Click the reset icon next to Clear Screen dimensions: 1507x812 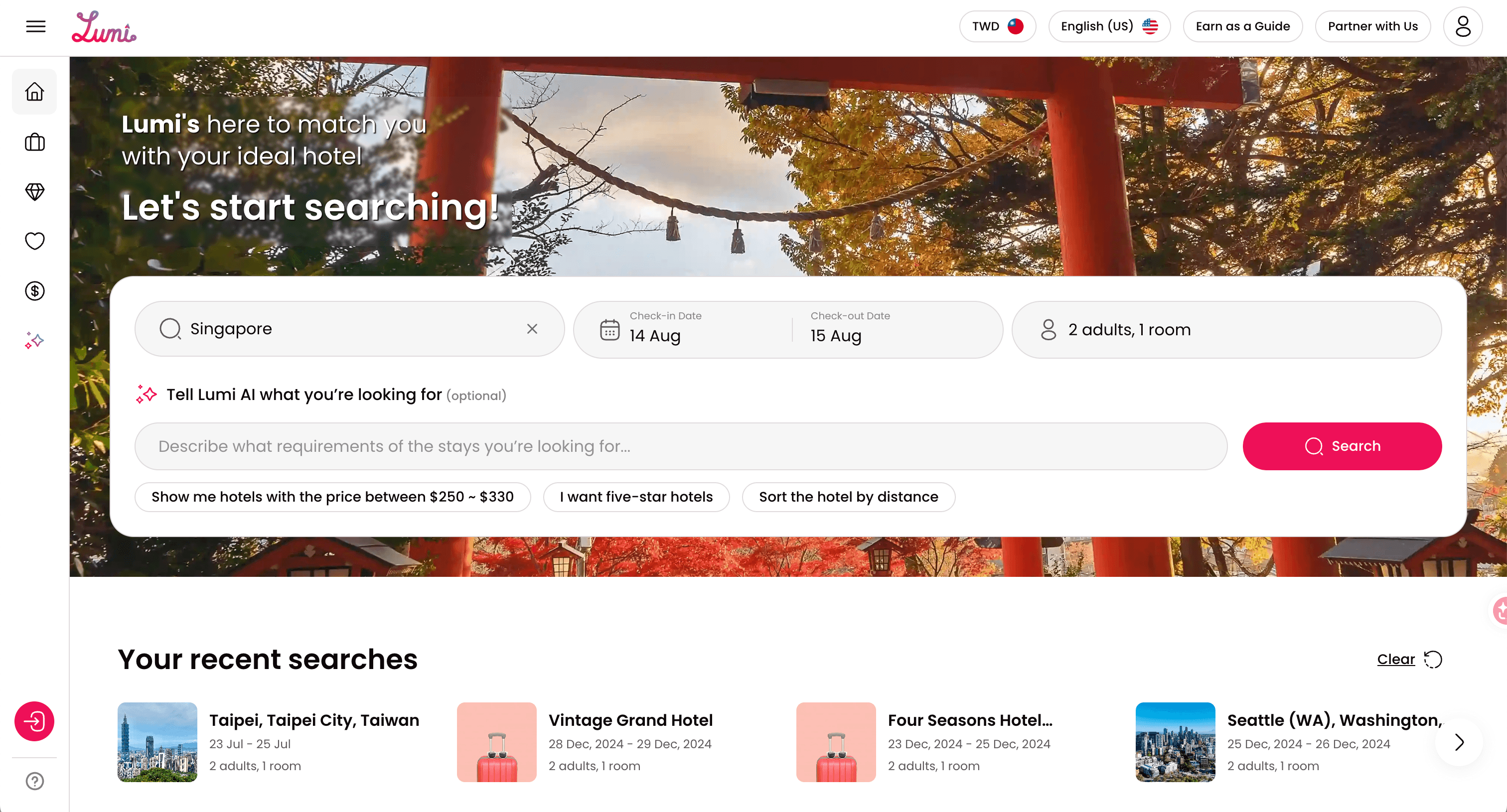(x=1433, y=659)
